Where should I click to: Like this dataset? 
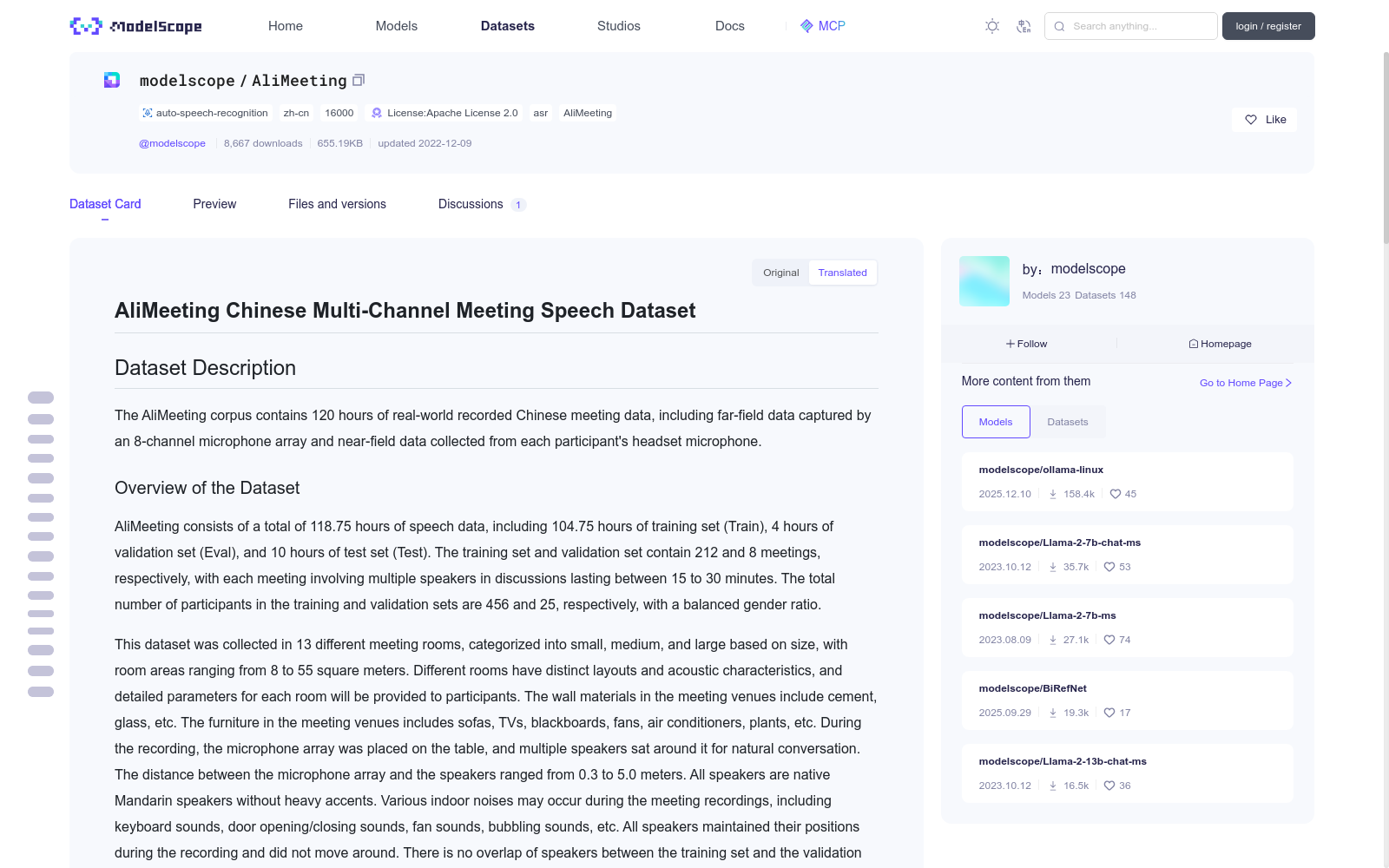tap(1264, 120)
